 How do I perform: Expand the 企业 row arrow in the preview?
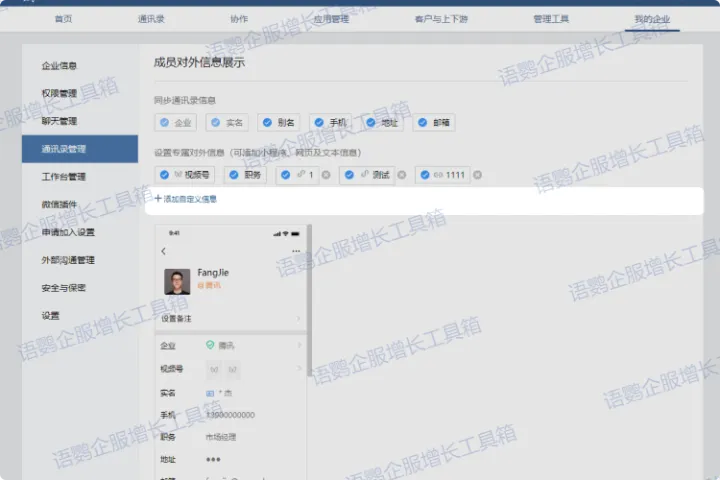(x=298, y=345)
